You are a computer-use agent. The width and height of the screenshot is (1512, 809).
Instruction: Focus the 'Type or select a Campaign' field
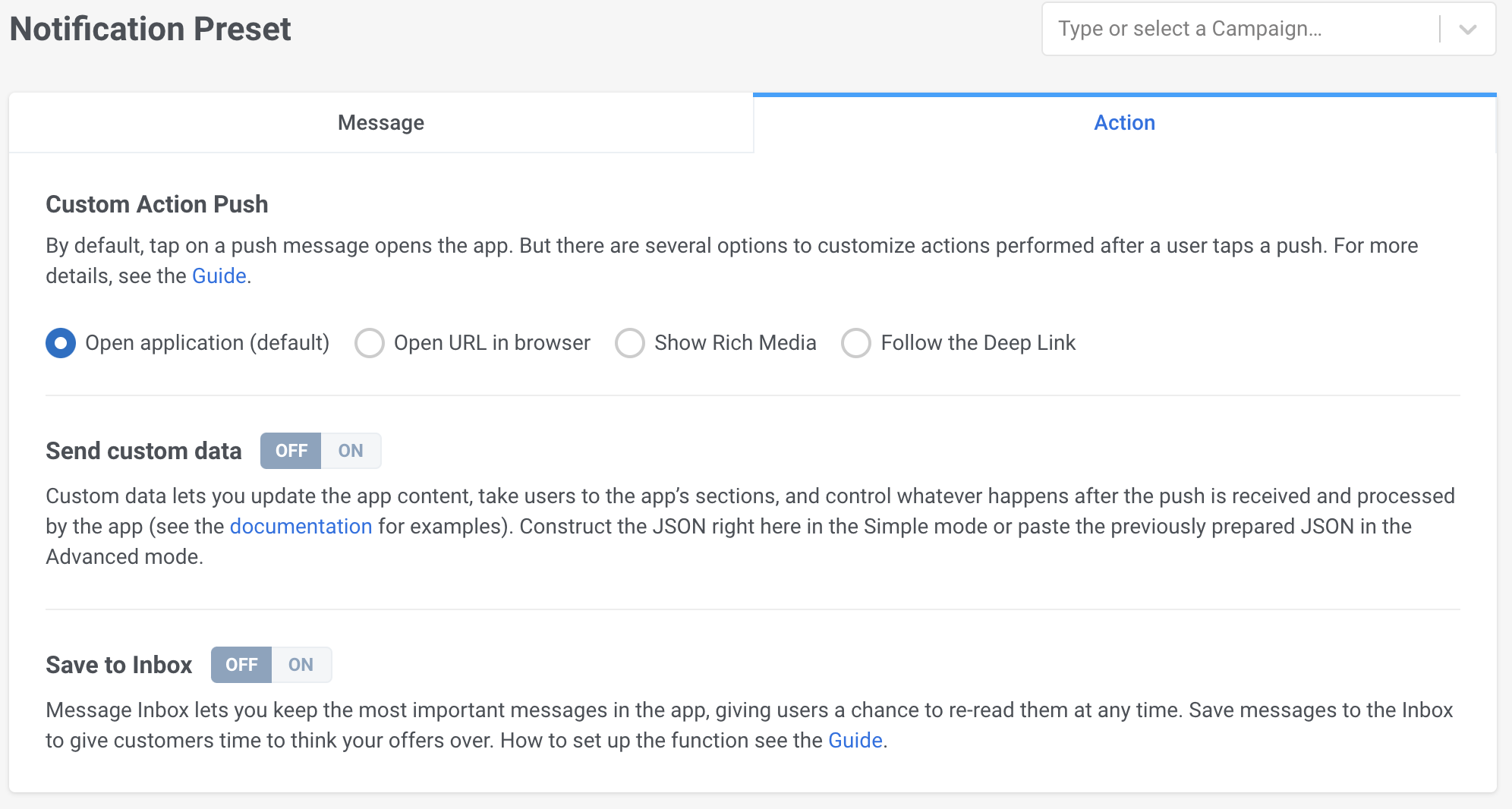point(1237,30)
